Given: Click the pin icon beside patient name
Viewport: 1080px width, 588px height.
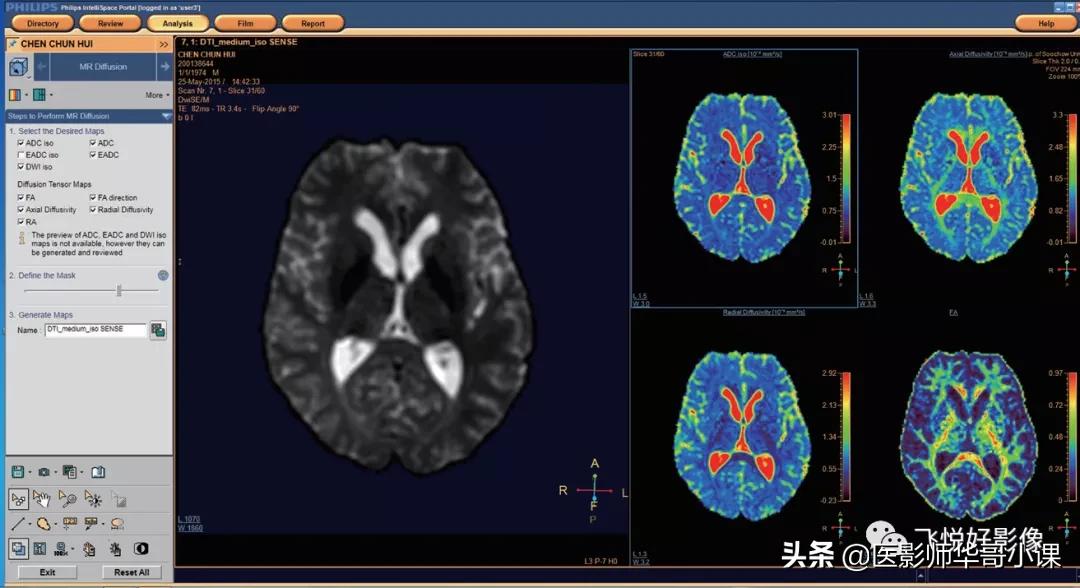Looking at the screenshot, I should [x=12, y=43].
